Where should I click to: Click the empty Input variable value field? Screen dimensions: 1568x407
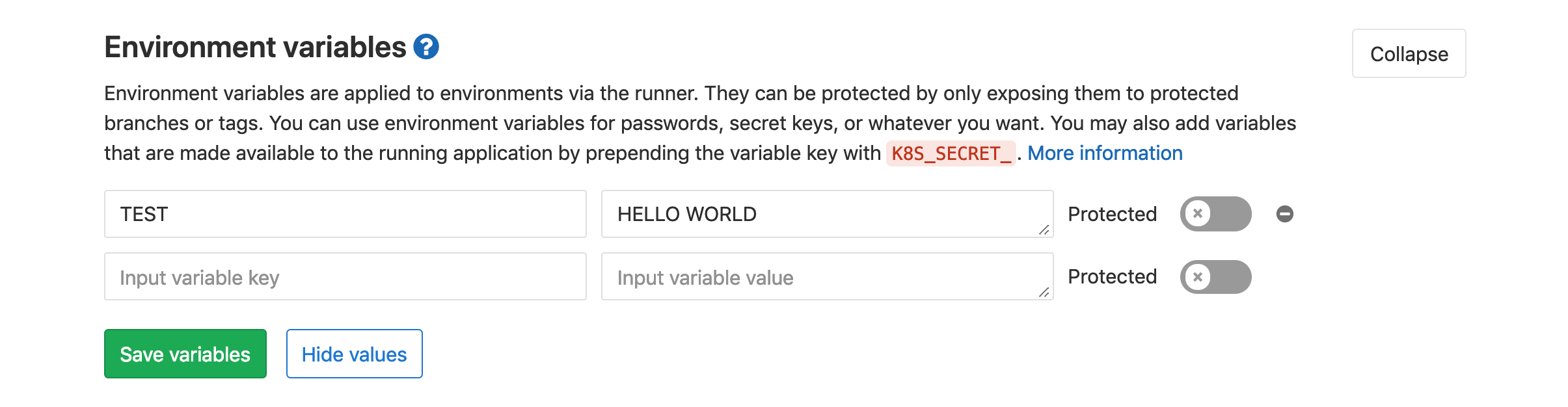click(826, 277)
